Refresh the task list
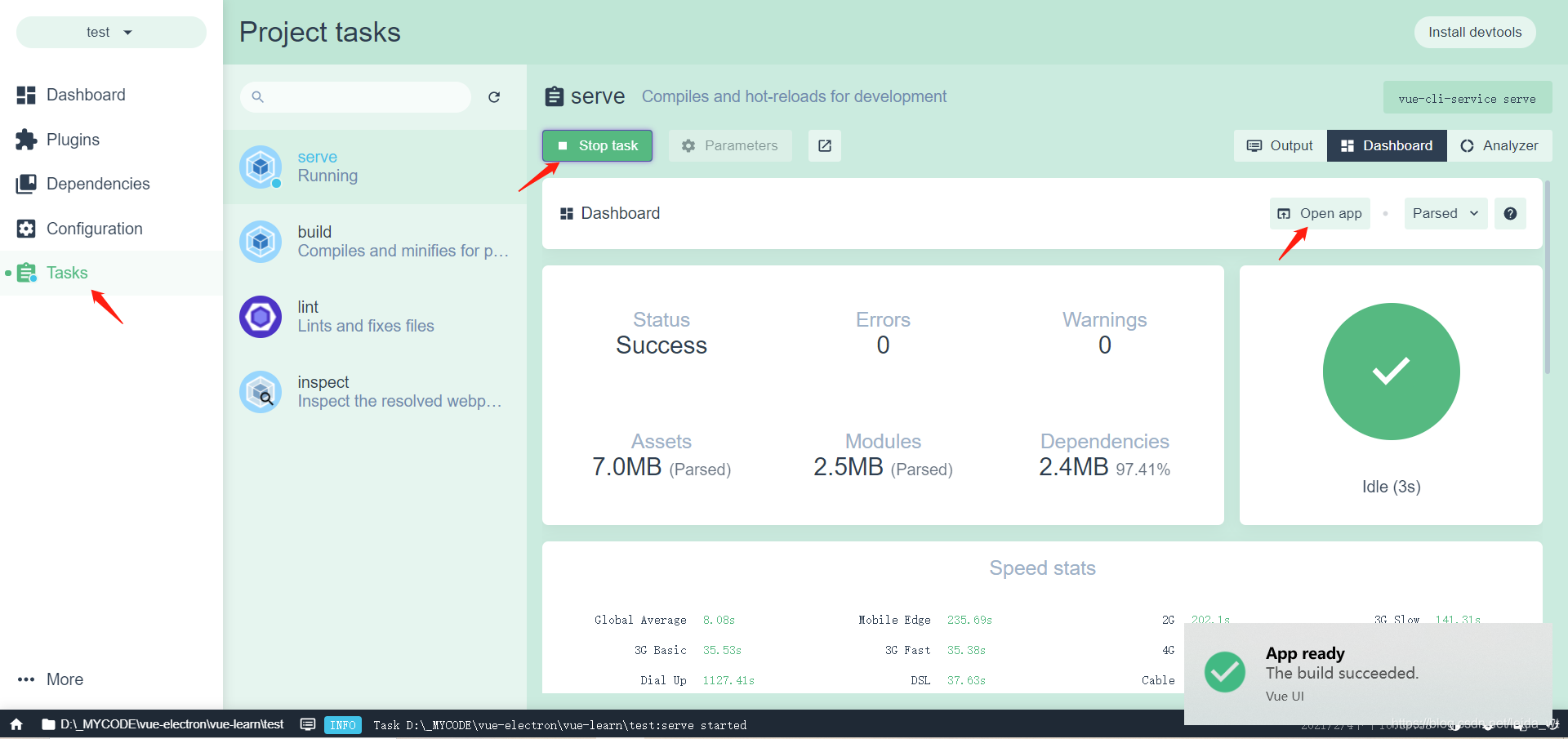The image size is (1568, 739). click(x=494, y=97)
